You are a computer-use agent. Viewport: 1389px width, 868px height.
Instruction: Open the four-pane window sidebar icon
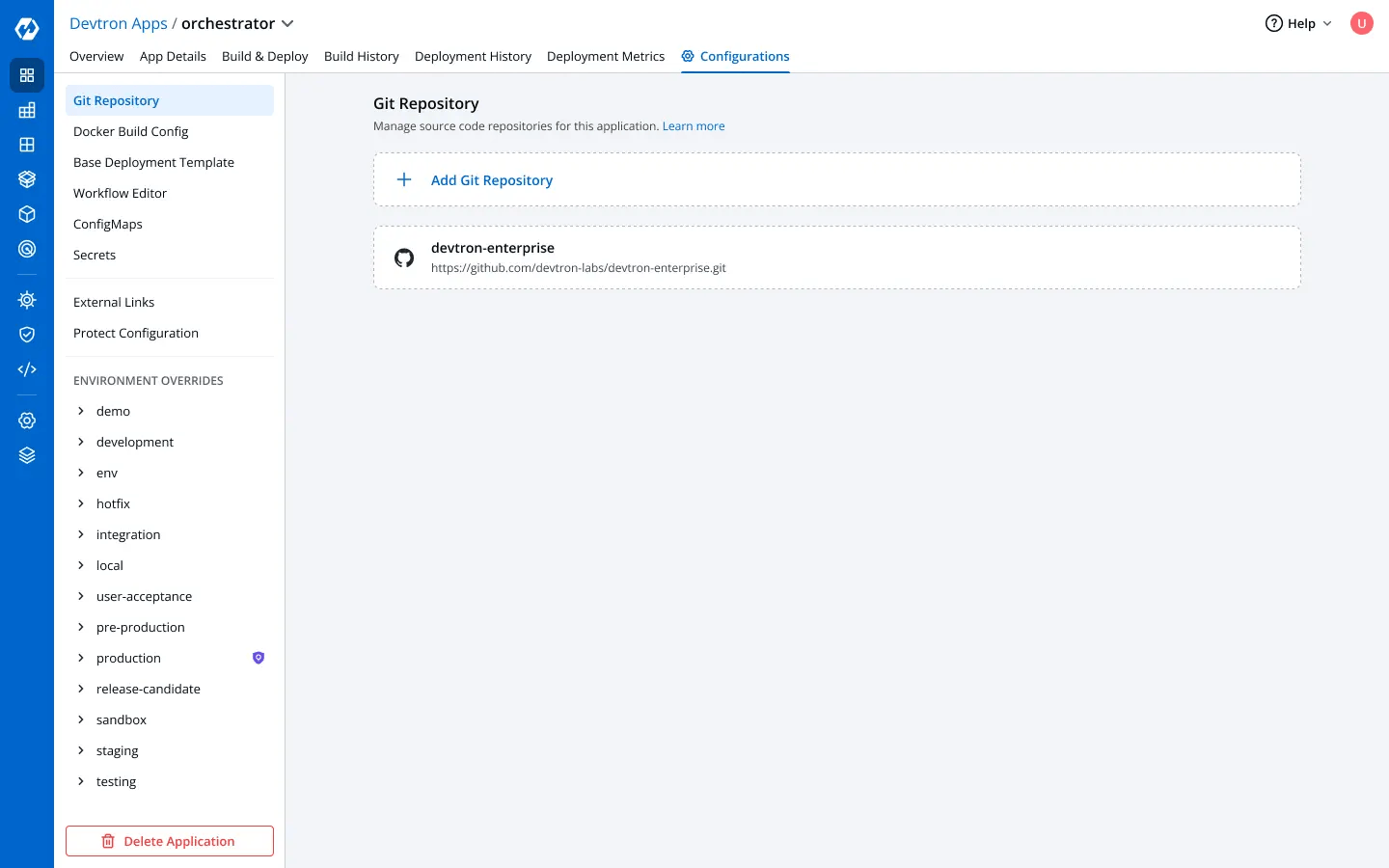click(x=27, y=145)
